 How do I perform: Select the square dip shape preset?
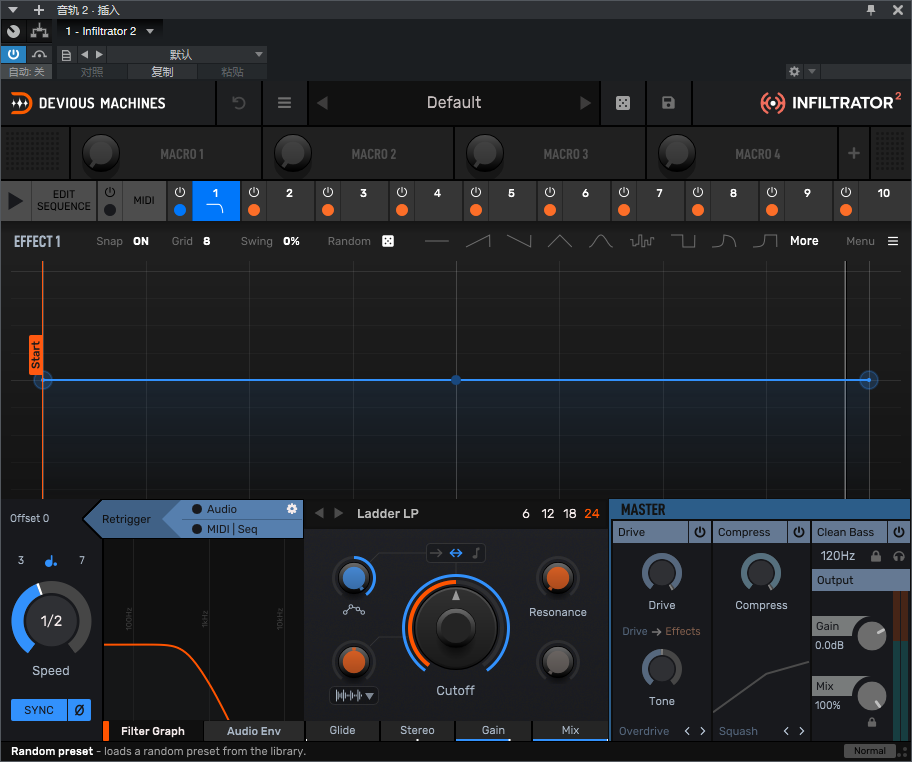(x=683, y=241)
